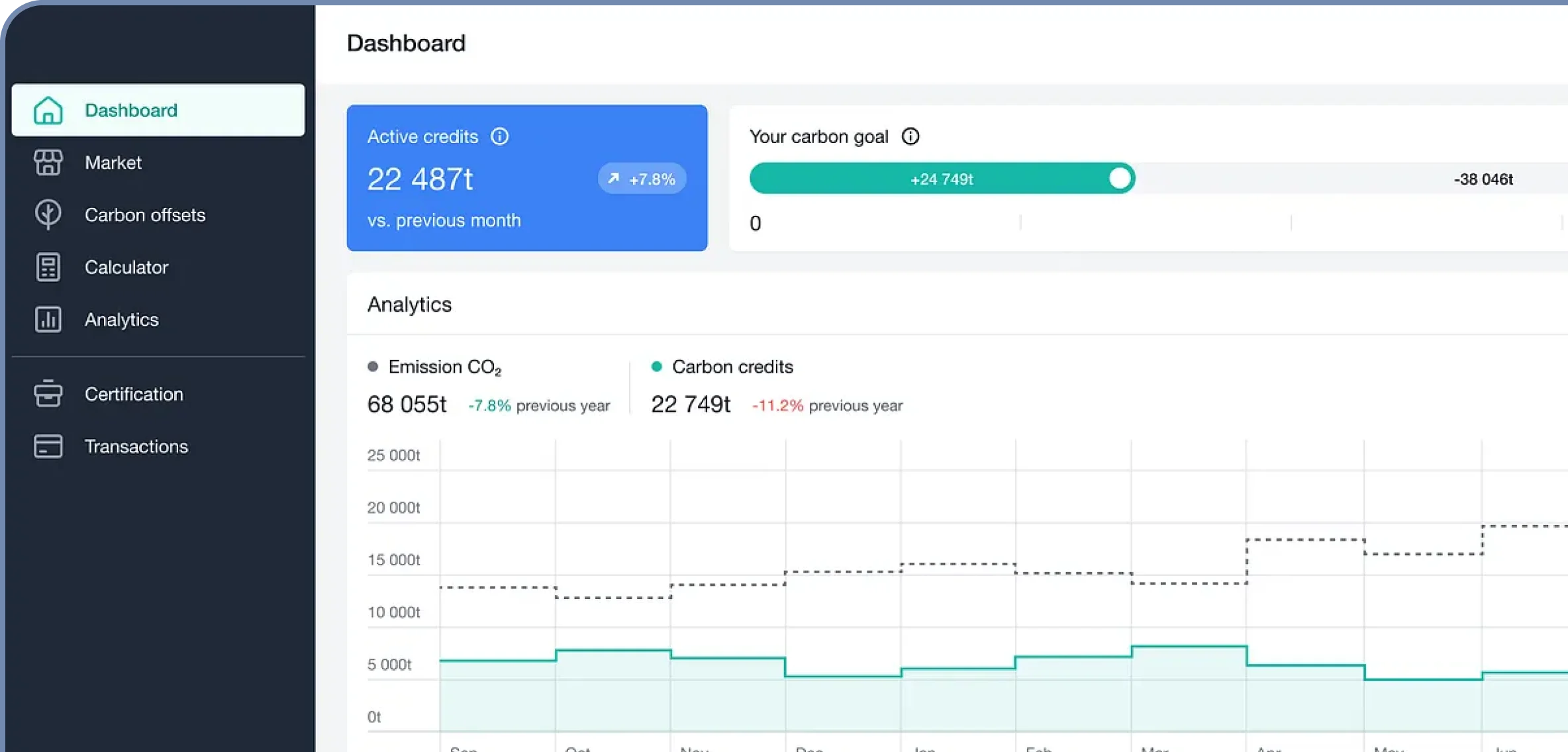The height and width of the screenshot is (752, 1568).
Task: Click the carbon goal info icon
Action: [910, 136]
